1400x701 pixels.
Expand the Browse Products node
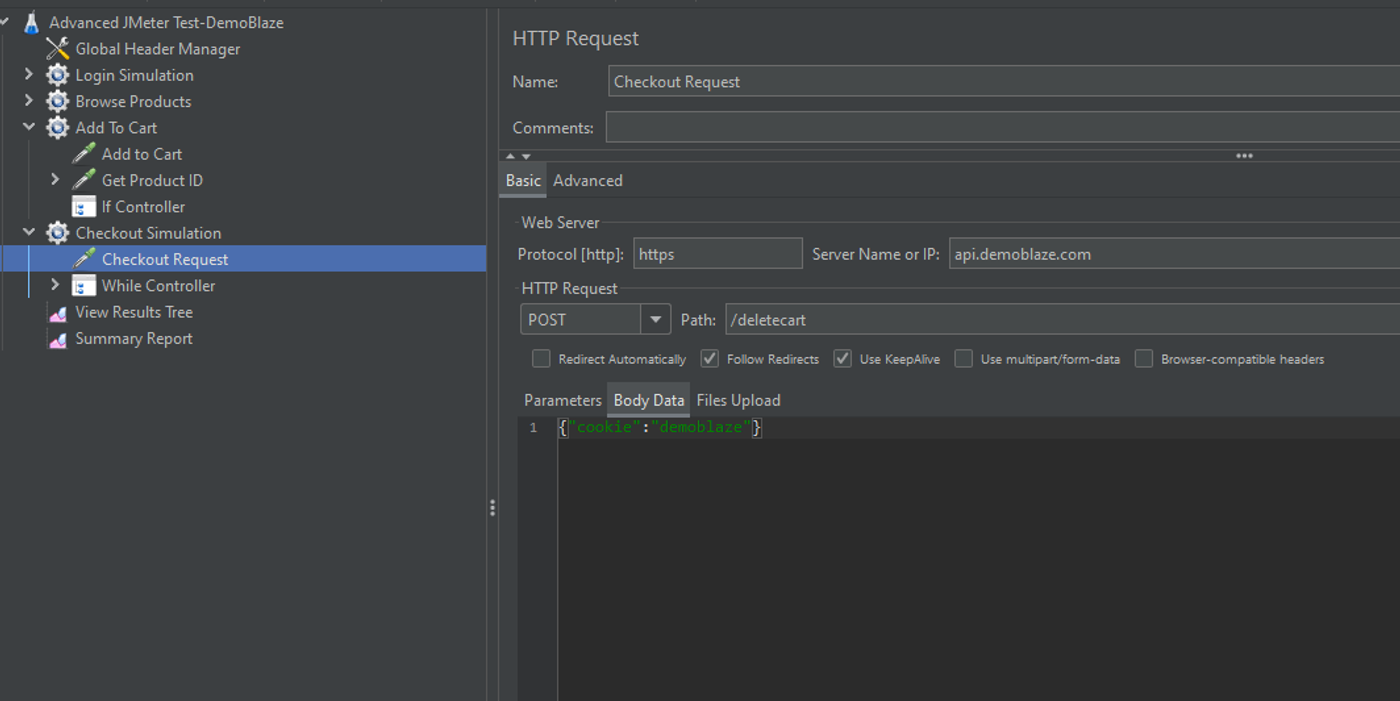pos(28,101)
